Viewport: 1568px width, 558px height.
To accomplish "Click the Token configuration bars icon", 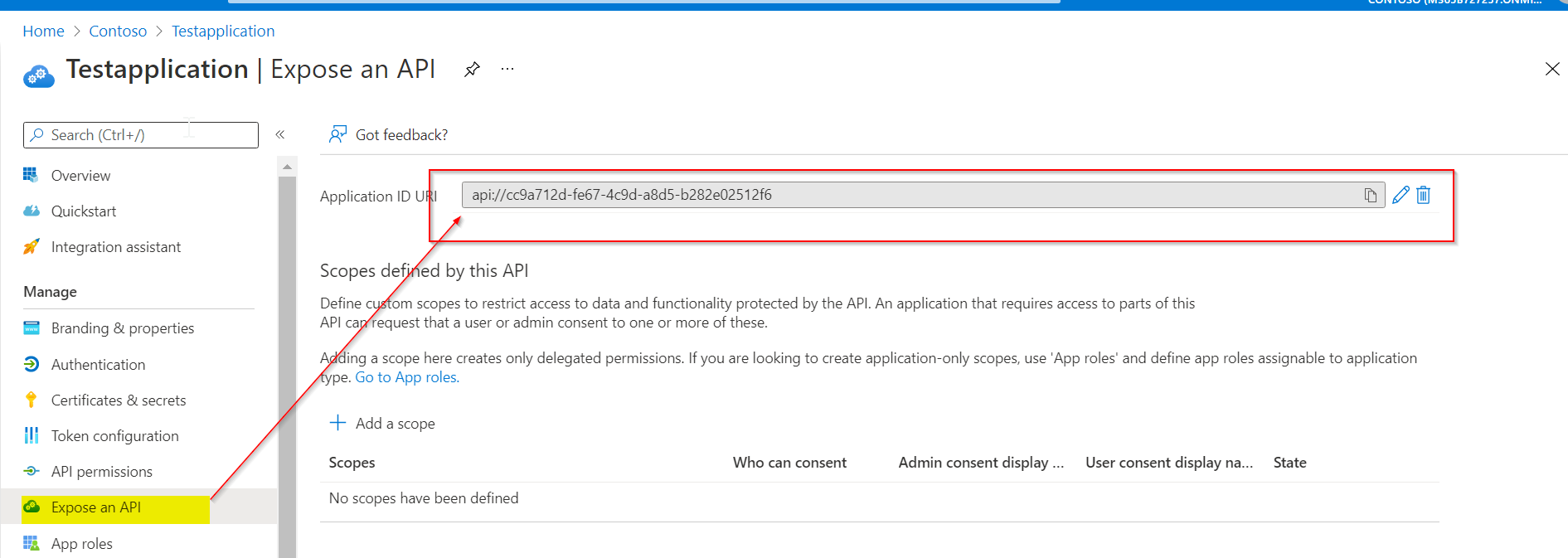I will pos(31,435).
